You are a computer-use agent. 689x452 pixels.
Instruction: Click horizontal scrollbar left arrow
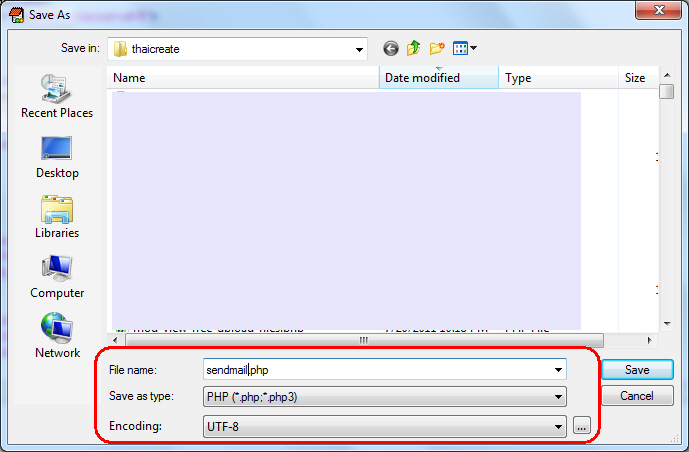point(115,340)
